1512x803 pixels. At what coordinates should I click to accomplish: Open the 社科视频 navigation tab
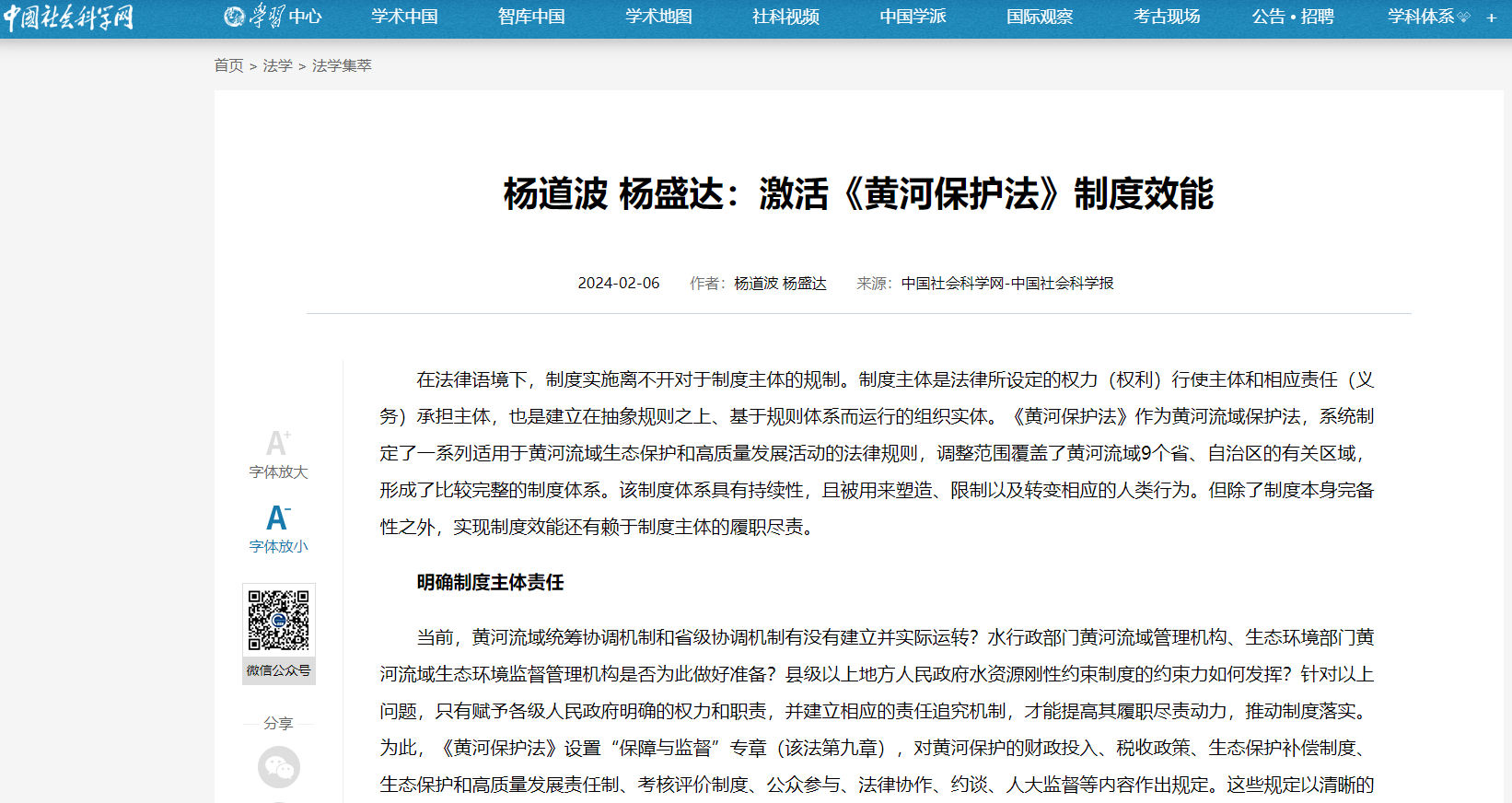click(x=785, y=17)
